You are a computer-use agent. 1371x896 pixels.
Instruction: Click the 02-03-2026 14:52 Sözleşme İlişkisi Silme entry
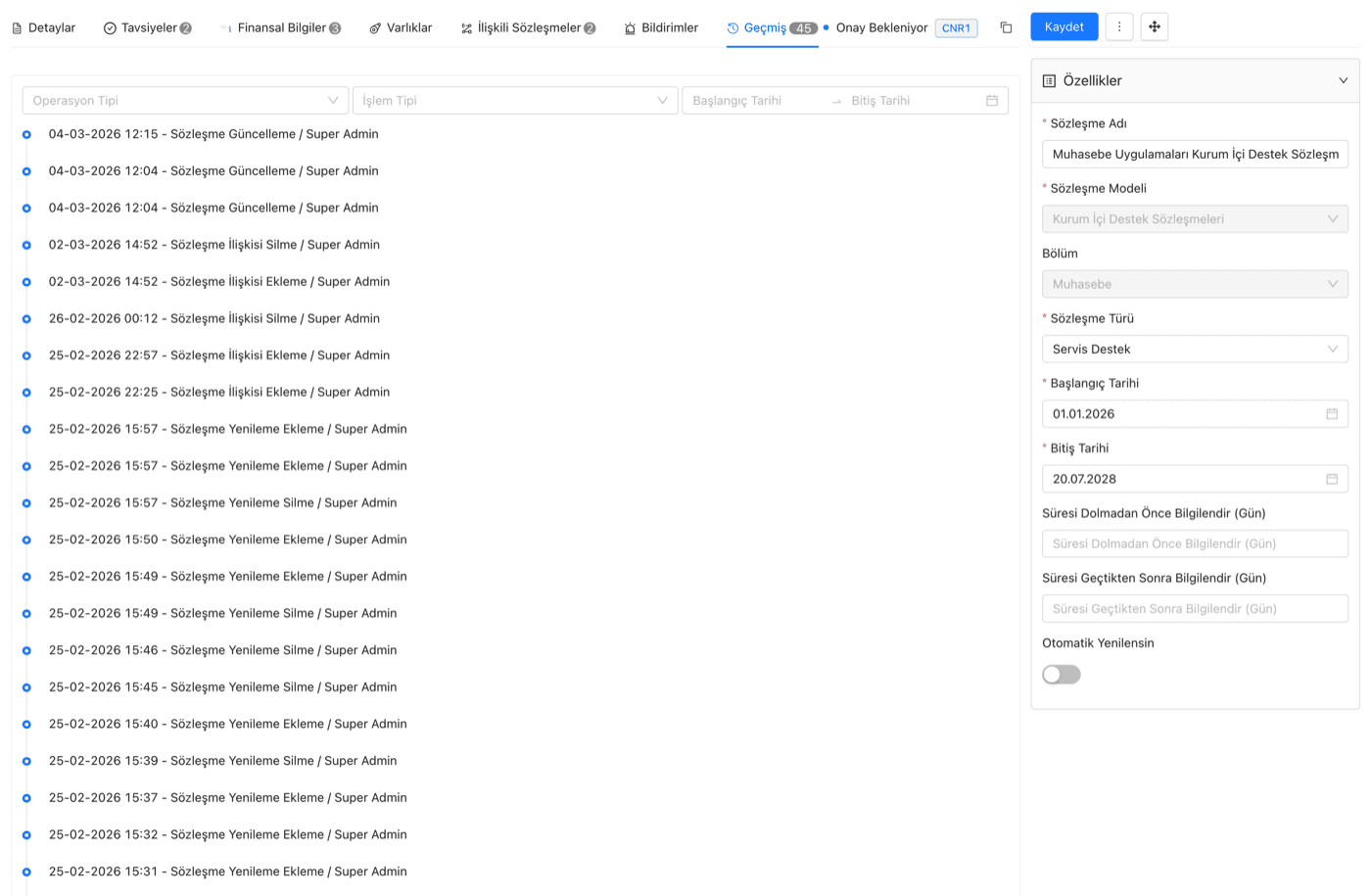[214, 245]
